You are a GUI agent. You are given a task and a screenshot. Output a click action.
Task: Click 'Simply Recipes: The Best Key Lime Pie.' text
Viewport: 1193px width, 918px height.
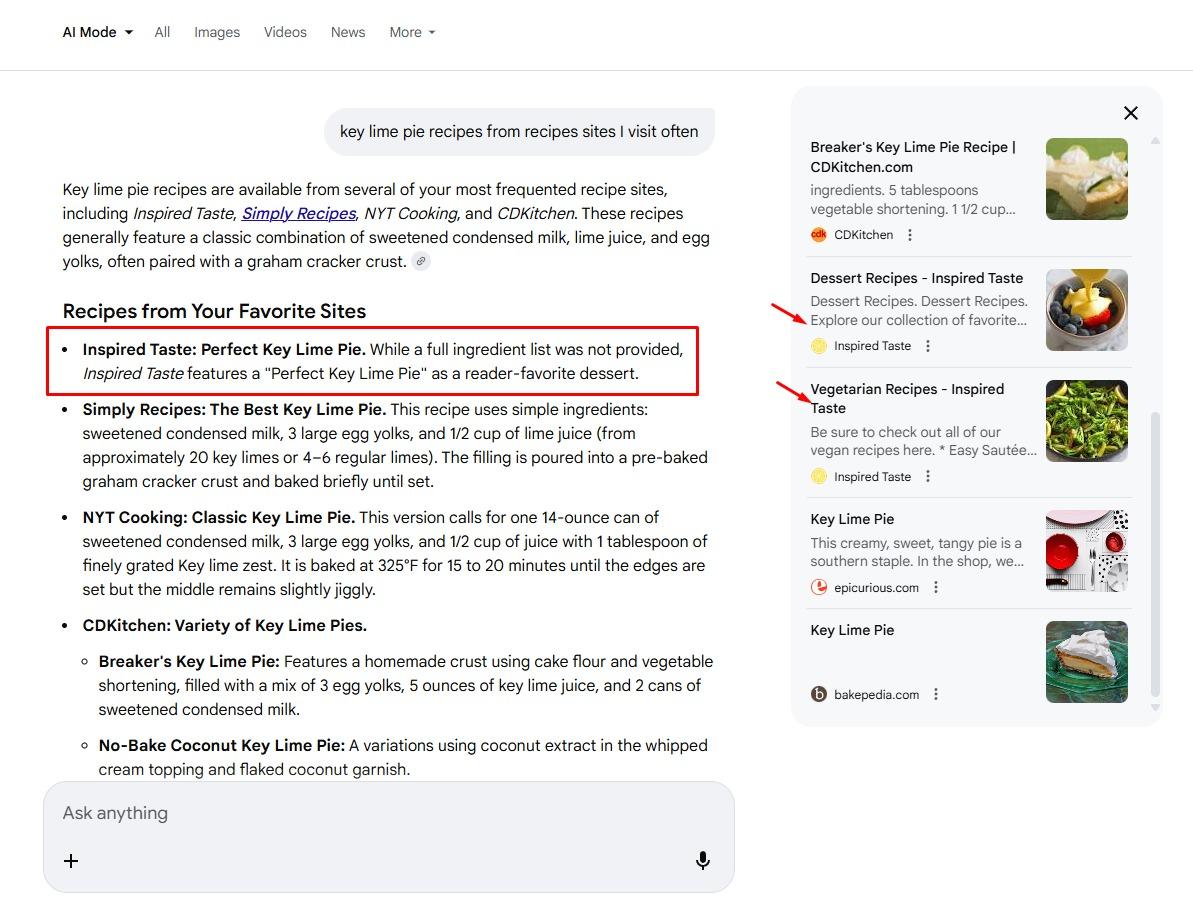[x=234, y=410]
